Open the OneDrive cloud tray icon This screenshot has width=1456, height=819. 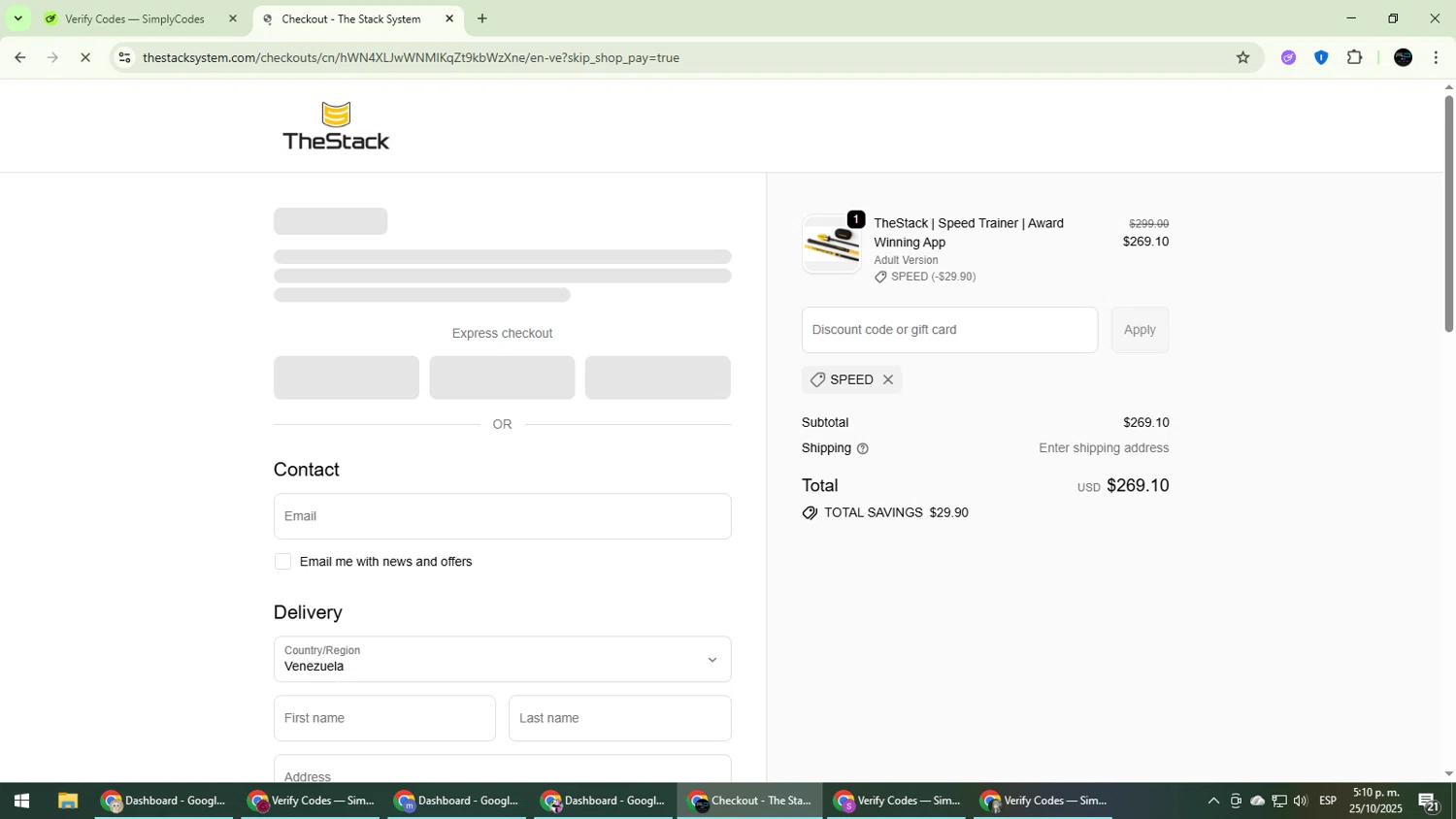click(1257, 801)
